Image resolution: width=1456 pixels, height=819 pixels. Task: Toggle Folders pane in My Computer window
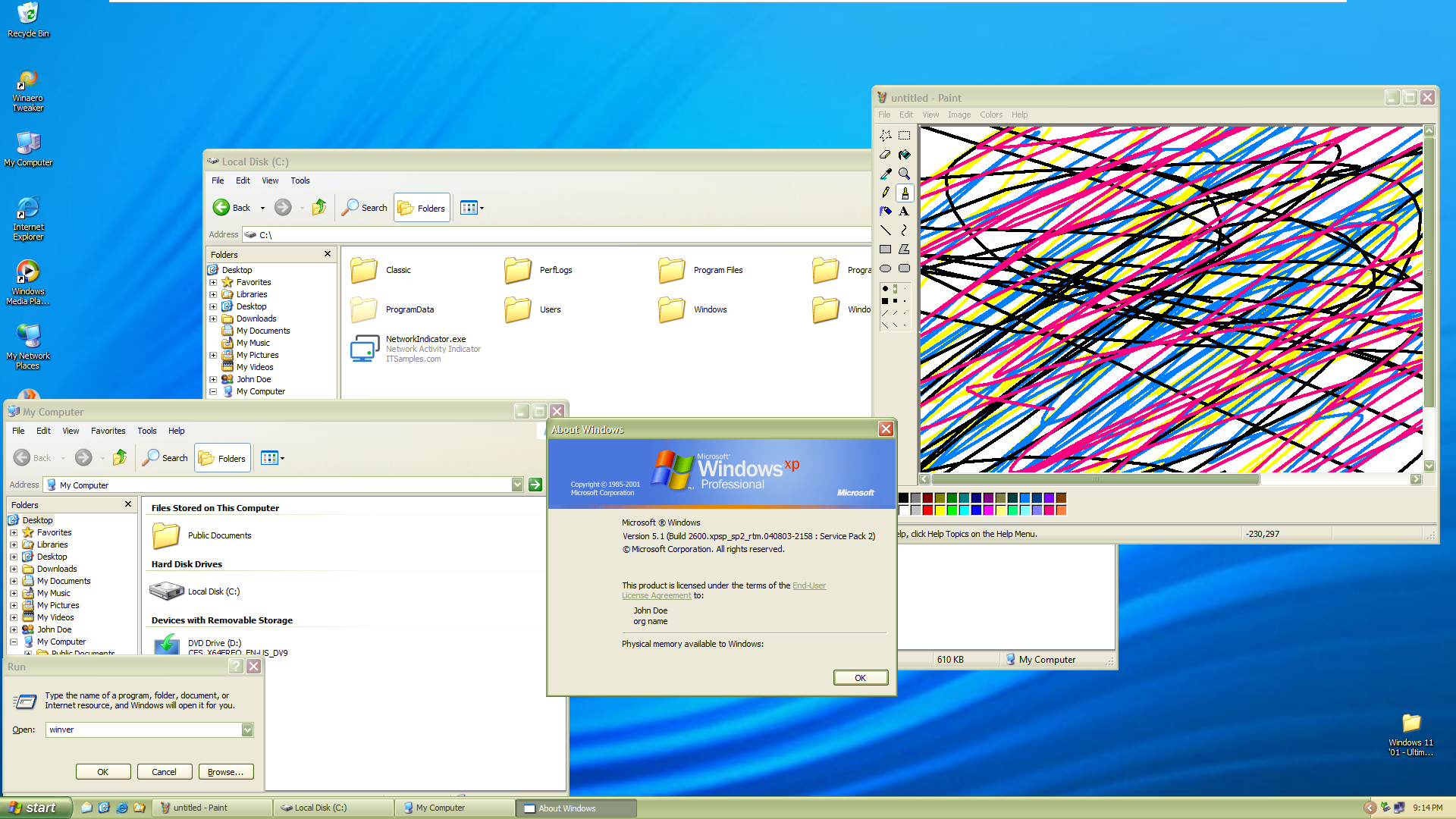(x=223, y=459)
